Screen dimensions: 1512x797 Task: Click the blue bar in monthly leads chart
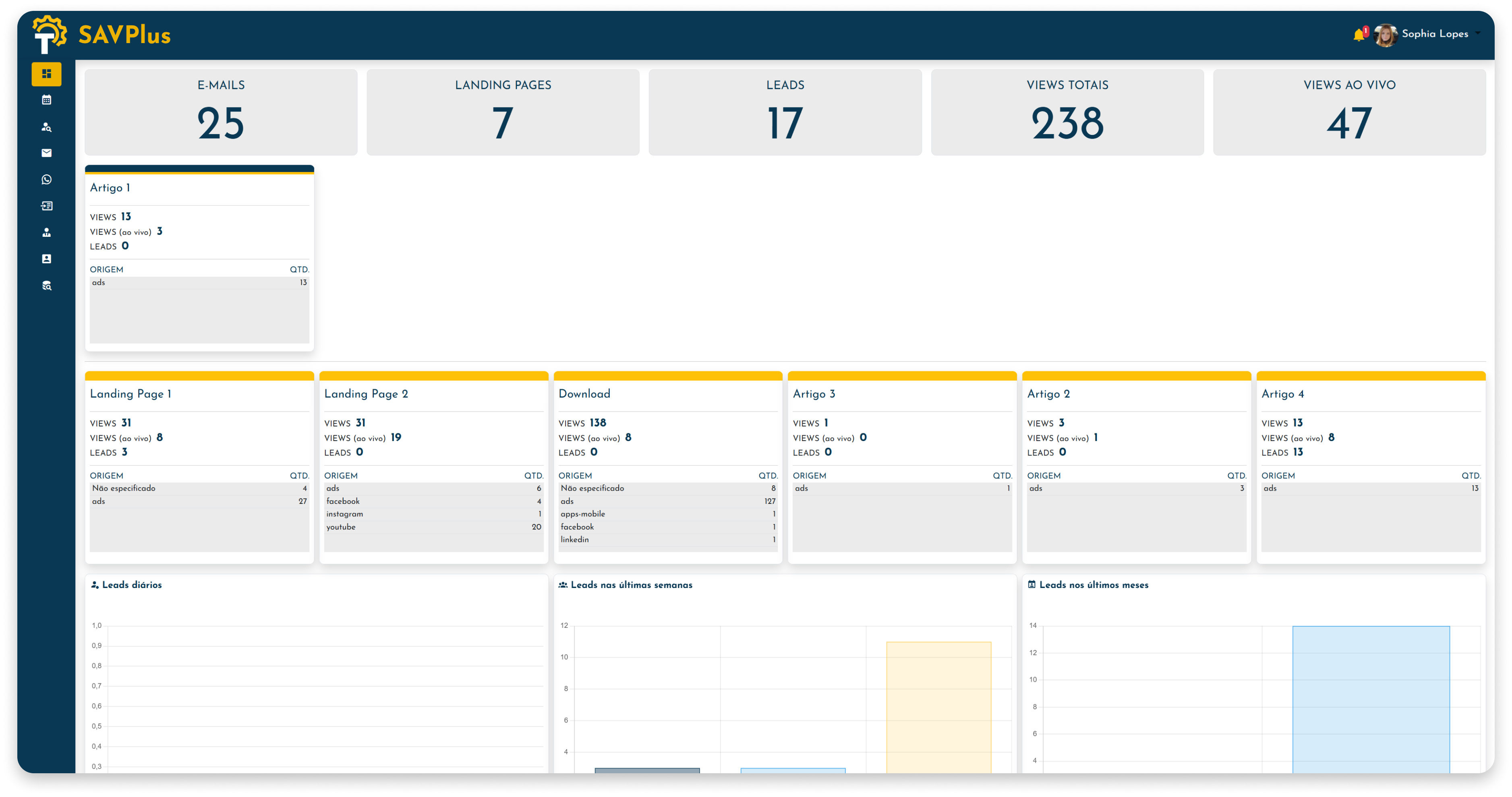1371,698
